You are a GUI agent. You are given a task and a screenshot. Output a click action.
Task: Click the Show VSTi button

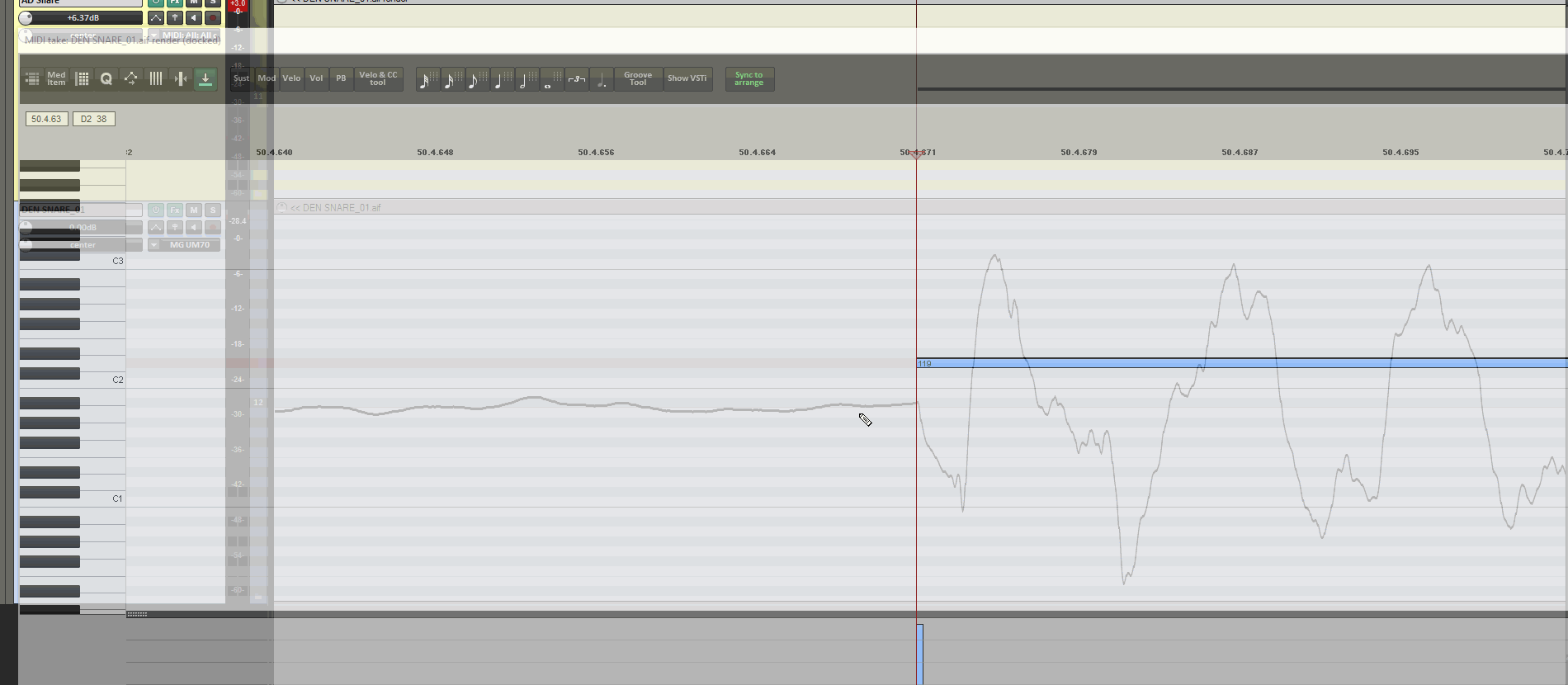687,79
